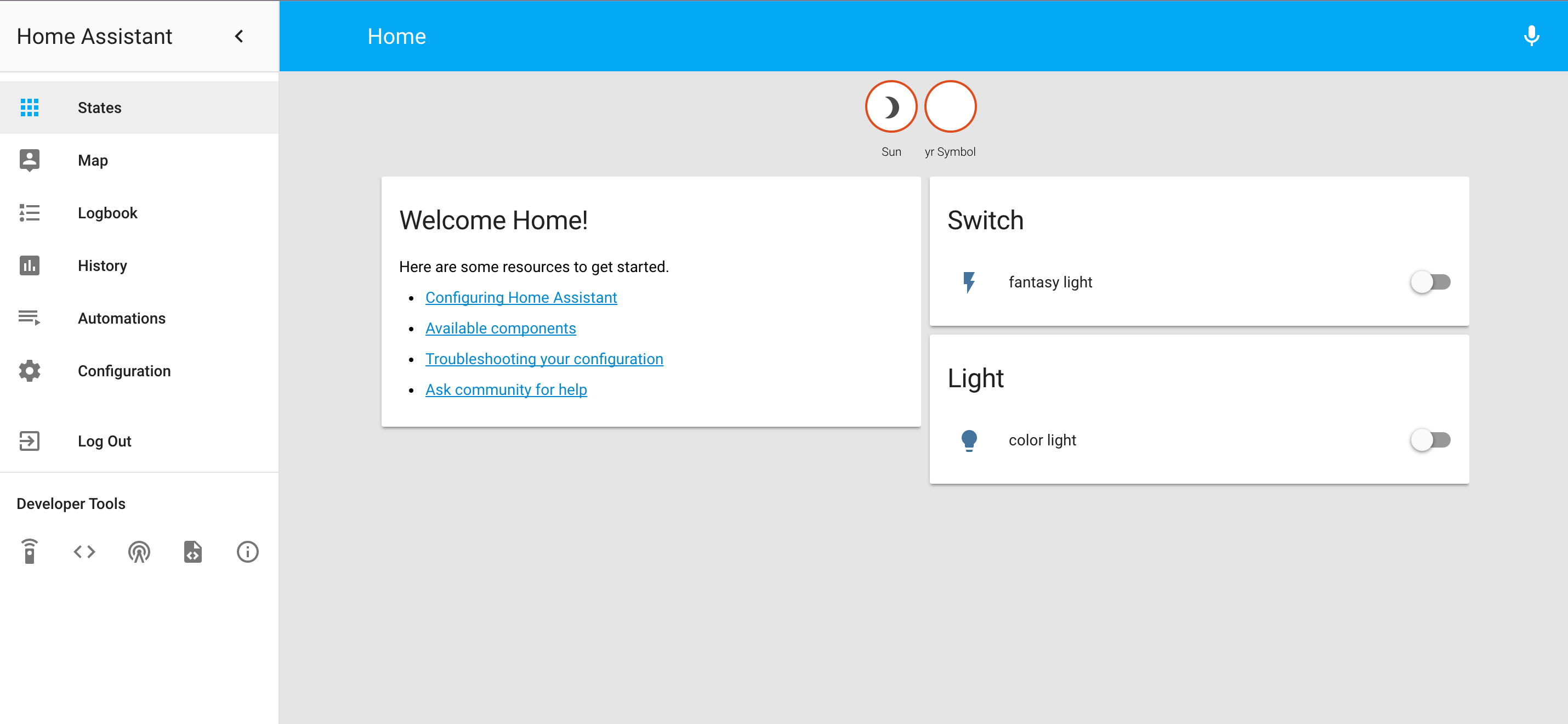Open History panel
Screen dimensions: 1568x724
coord(102,265)
